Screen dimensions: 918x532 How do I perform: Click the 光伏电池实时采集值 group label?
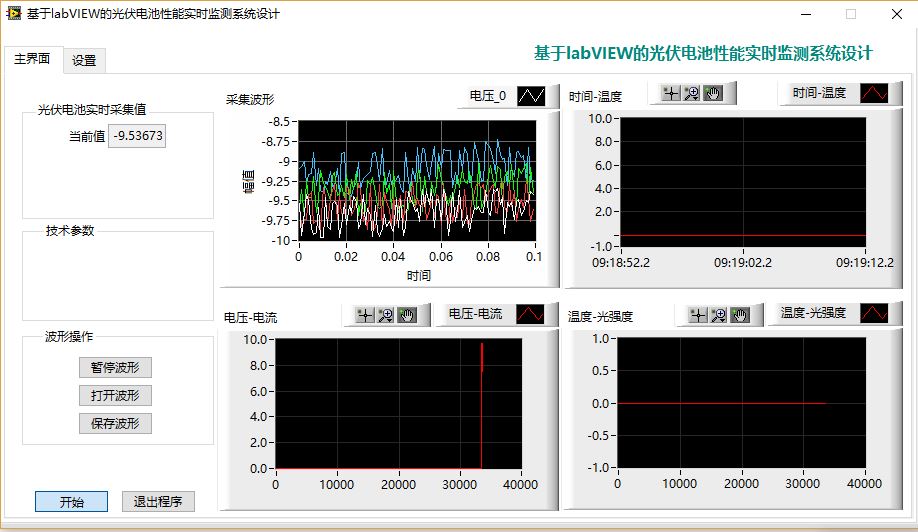tap(91, 109)
